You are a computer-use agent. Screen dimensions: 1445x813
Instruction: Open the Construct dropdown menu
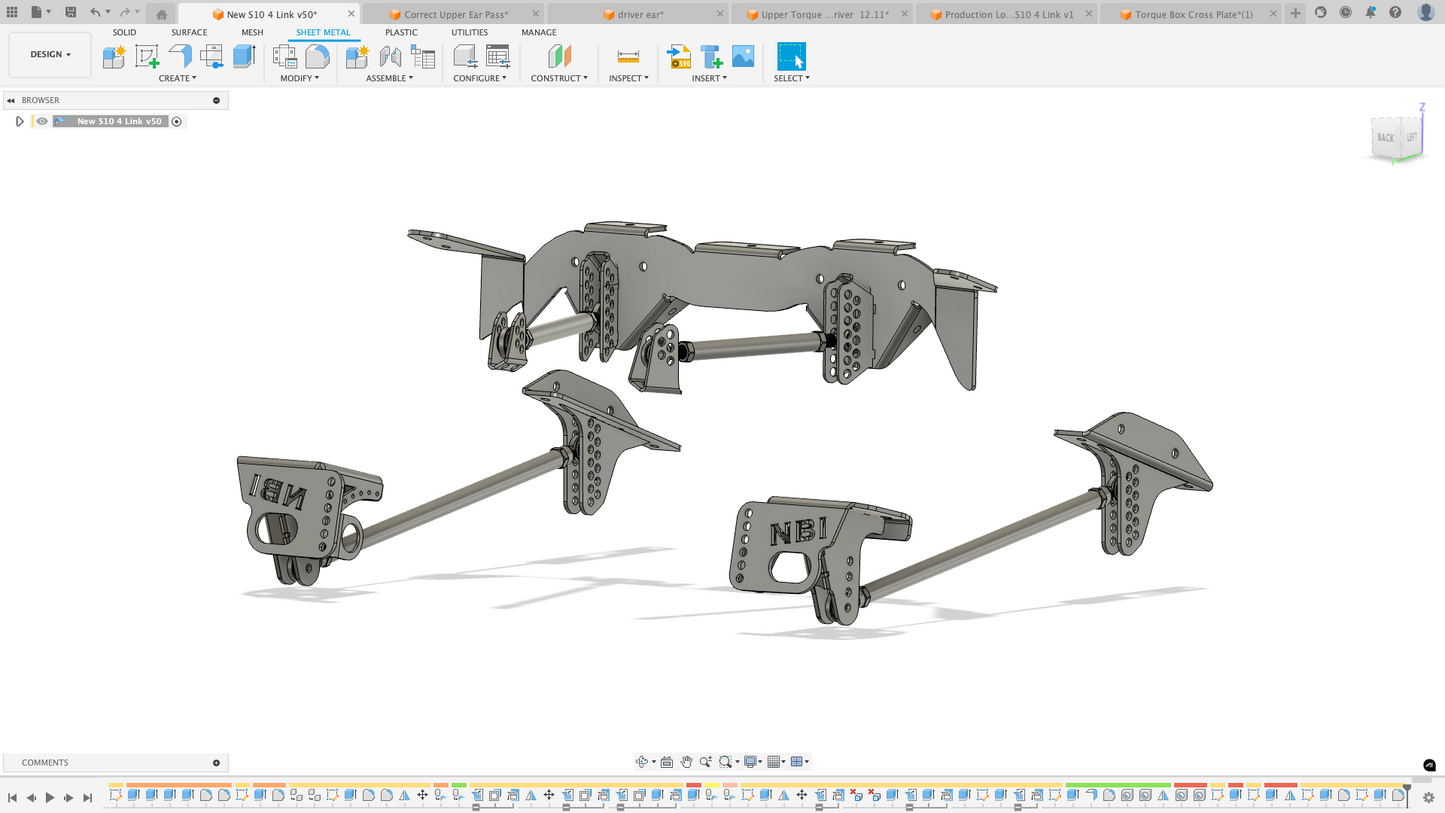pyautogui.click(x=559, y=78)
